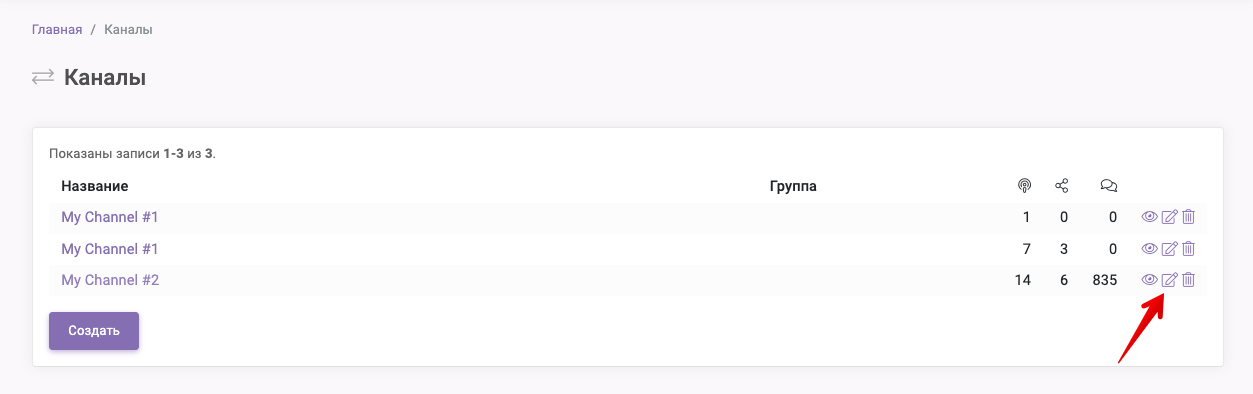Click eye icon for channel with 7 streams
The height and width of the screenshot is (394, 1253).
point(1149,249)
